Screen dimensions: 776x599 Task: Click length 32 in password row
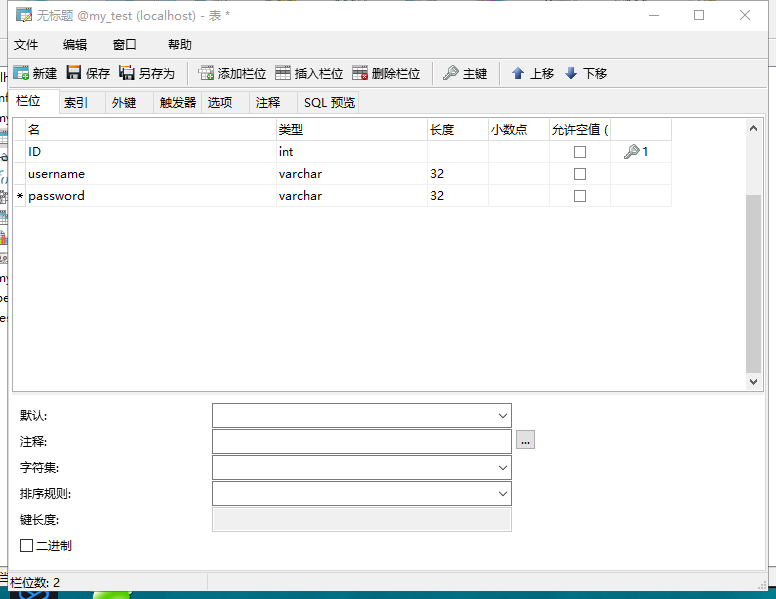[x=458, y=196]
